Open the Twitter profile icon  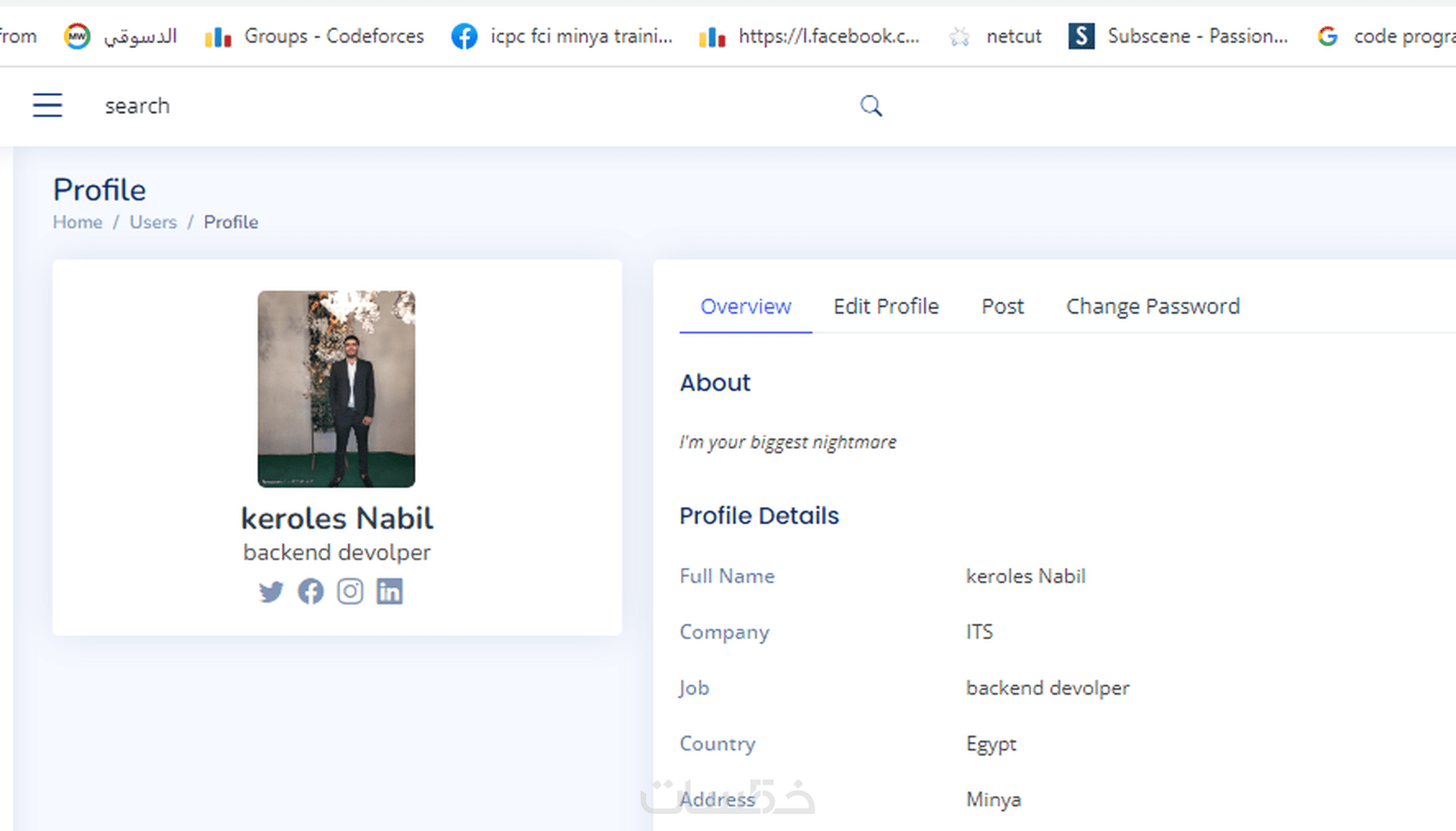271,591
